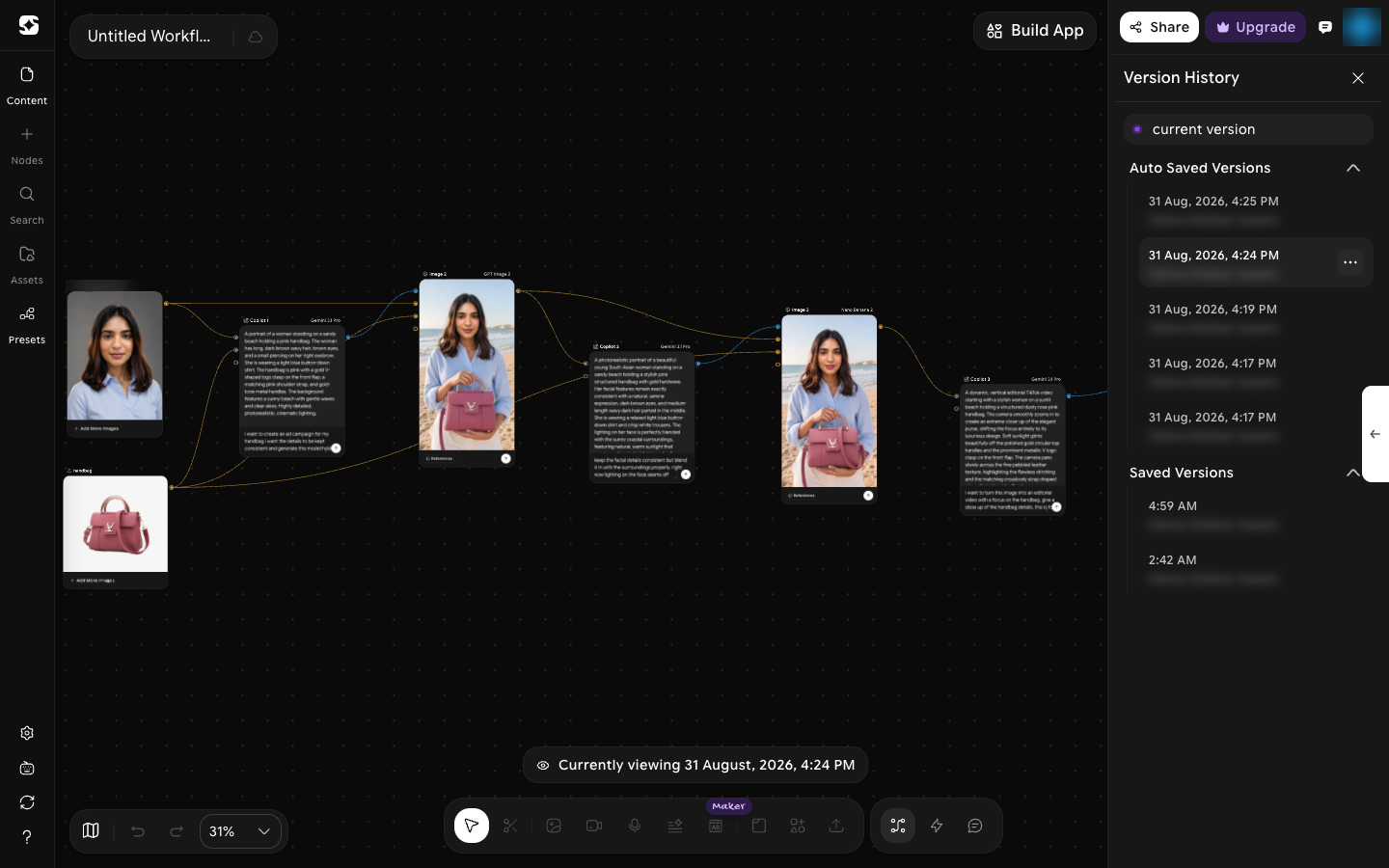Open options for 4:24 PM version
Viewport: 1389px width, 868px height.
pyautogui.click(x=1350, y=262)
